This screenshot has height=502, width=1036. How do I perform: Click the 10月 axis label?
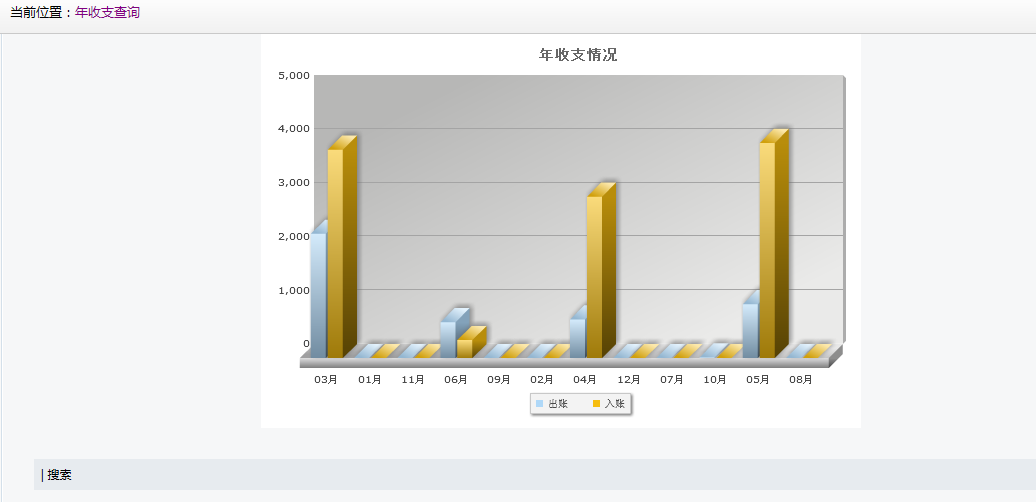click(x=715, y=380)
